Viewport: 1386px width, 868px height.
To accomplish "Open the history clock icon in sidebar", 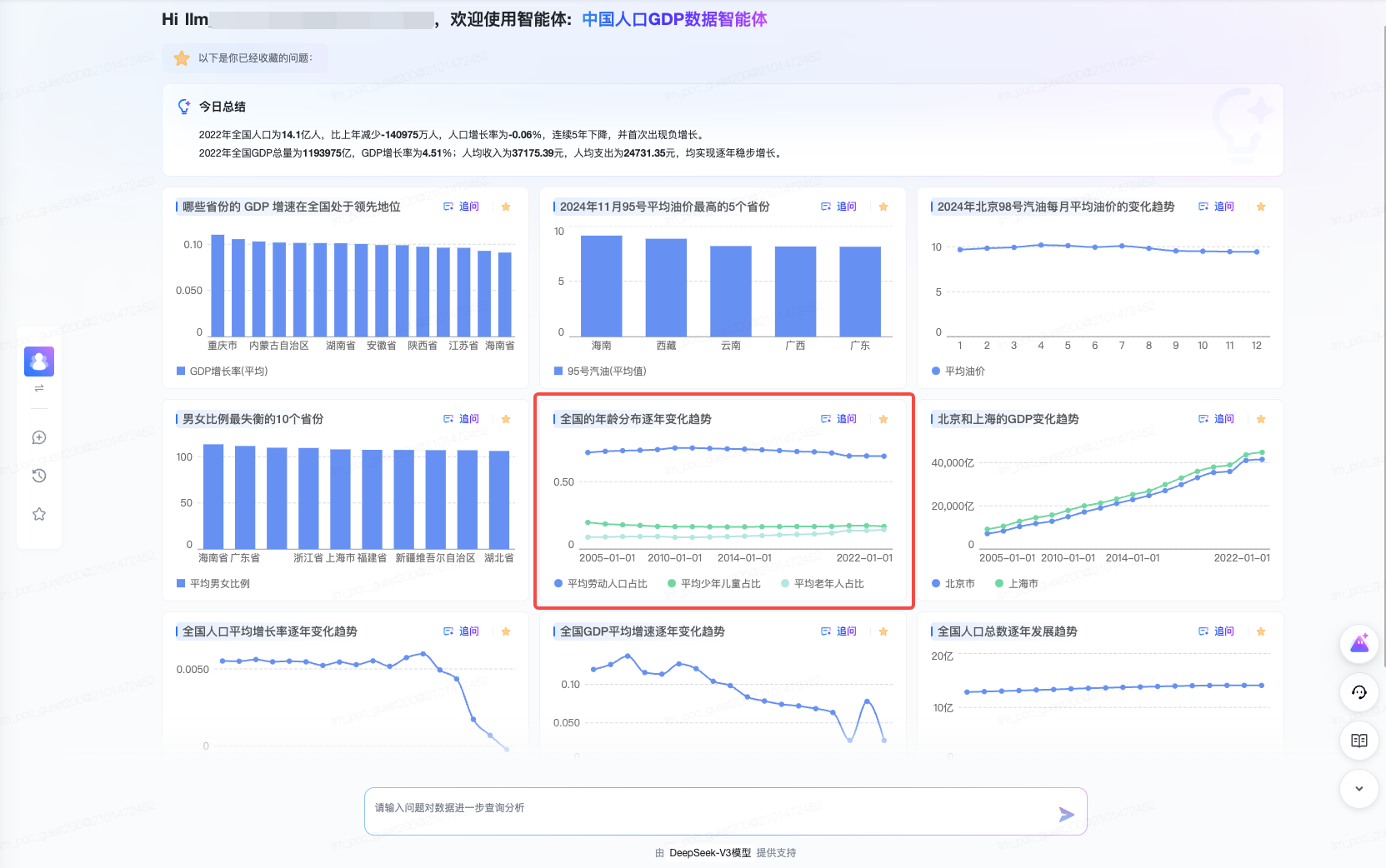I will pyautogui.click(x=39, y=476).
